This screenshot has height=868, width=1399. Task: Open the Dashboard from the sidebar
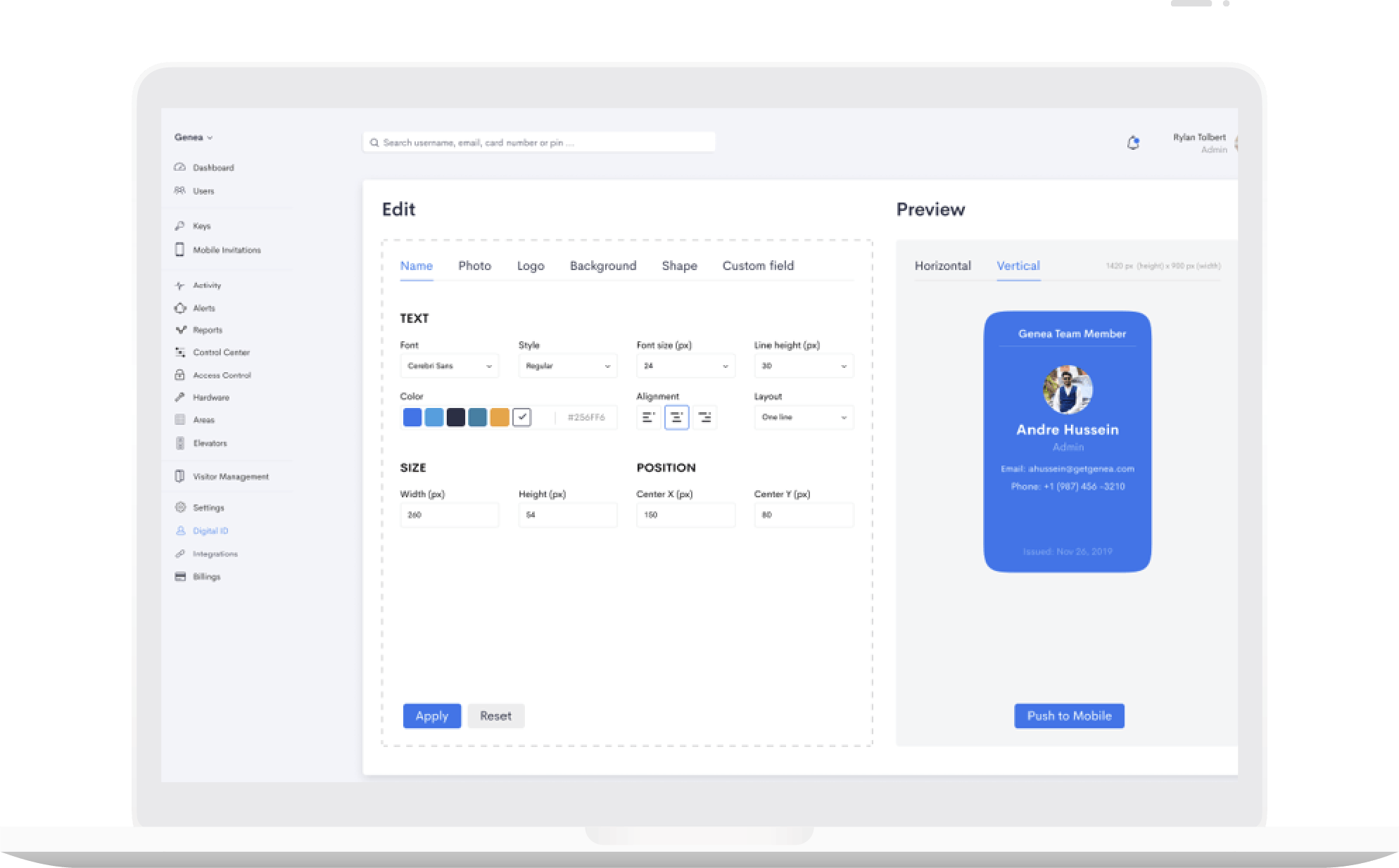click(213, 167)
